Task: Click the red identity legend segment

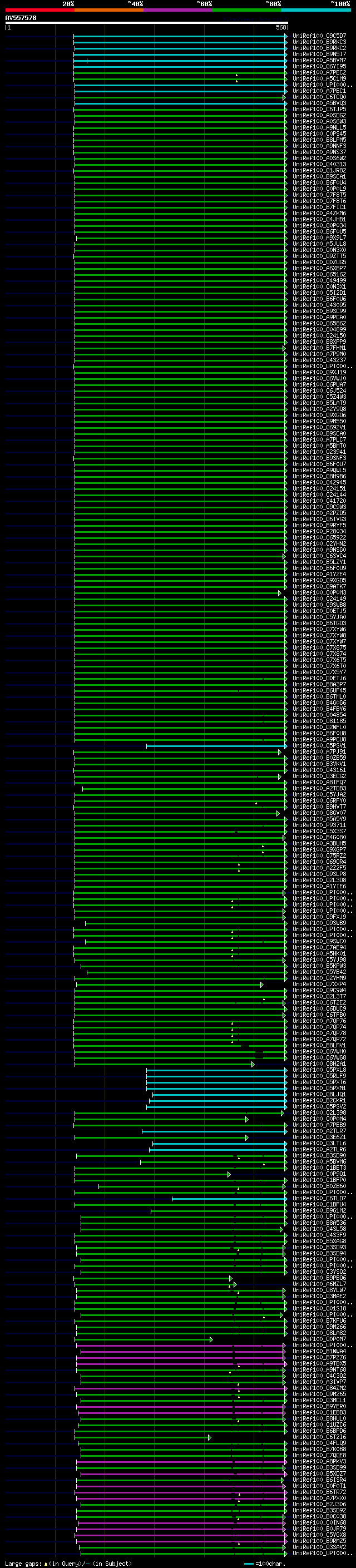Action: [39, 10]
